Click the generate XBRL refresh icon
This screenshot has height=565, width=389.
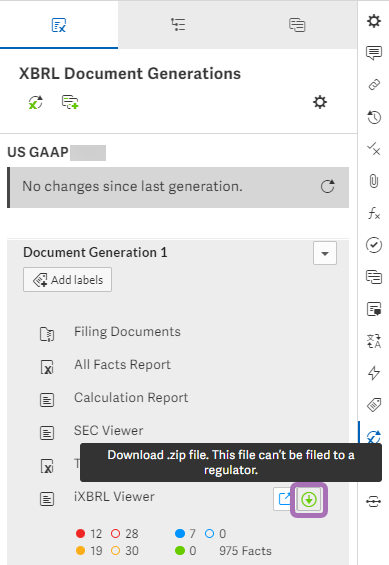tap(36, 102)
